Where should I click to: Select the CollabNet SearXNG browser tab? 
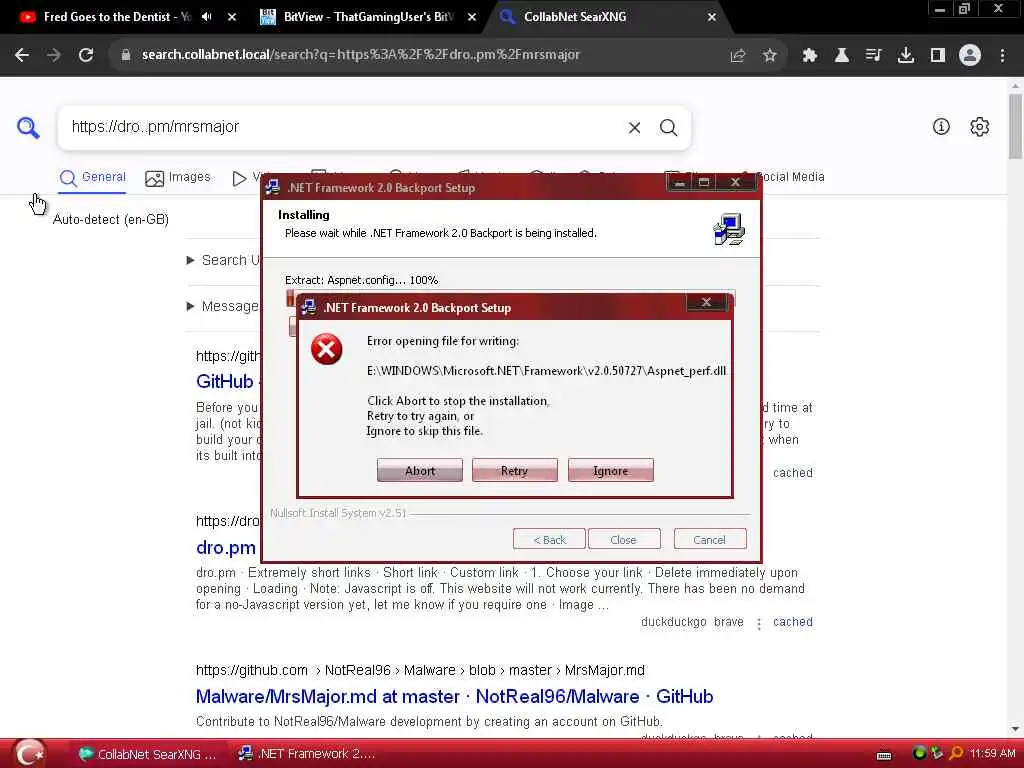click(x=575, y=17)
